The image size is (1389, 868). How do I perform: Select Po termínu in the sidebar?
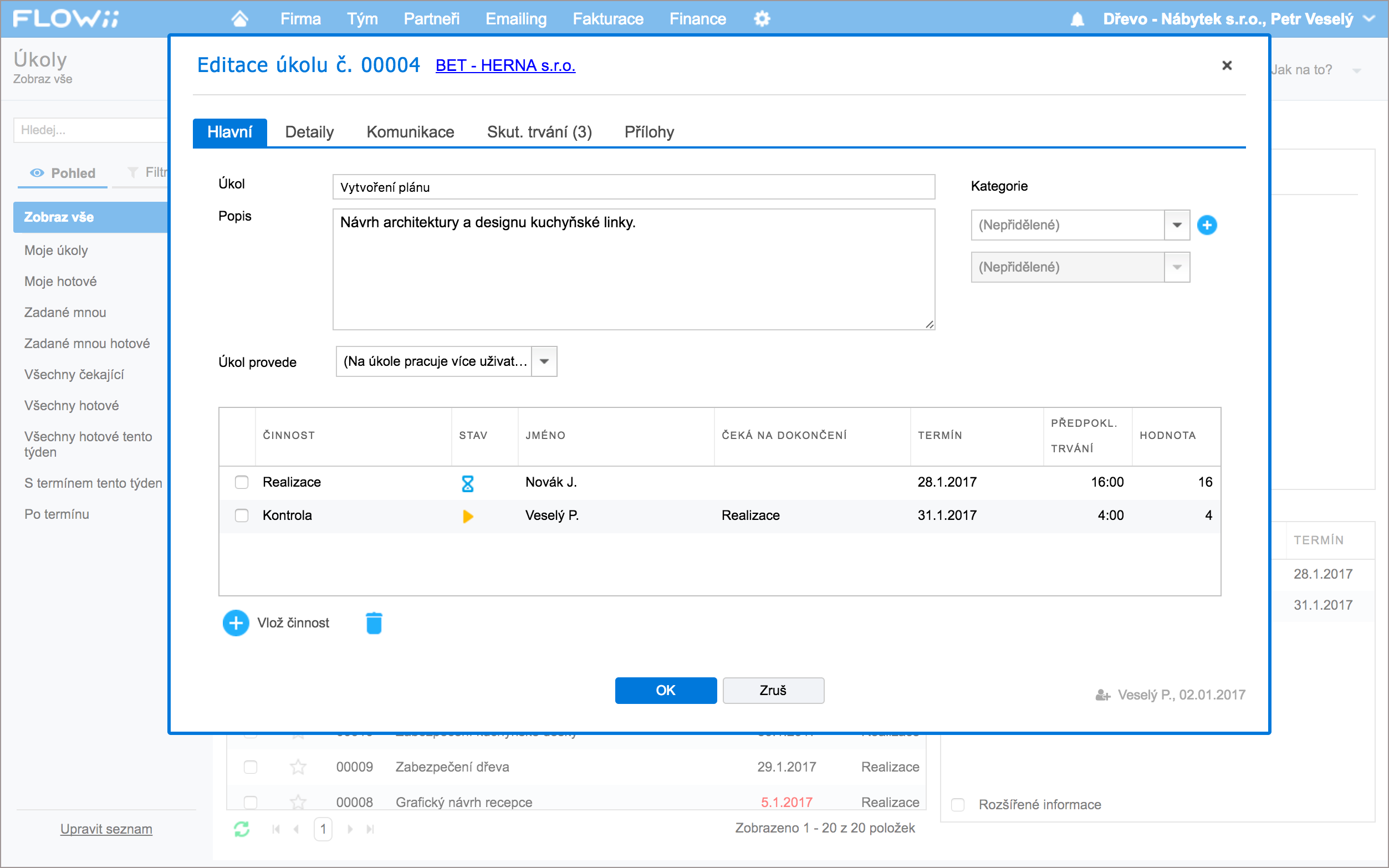pos(57,514)
